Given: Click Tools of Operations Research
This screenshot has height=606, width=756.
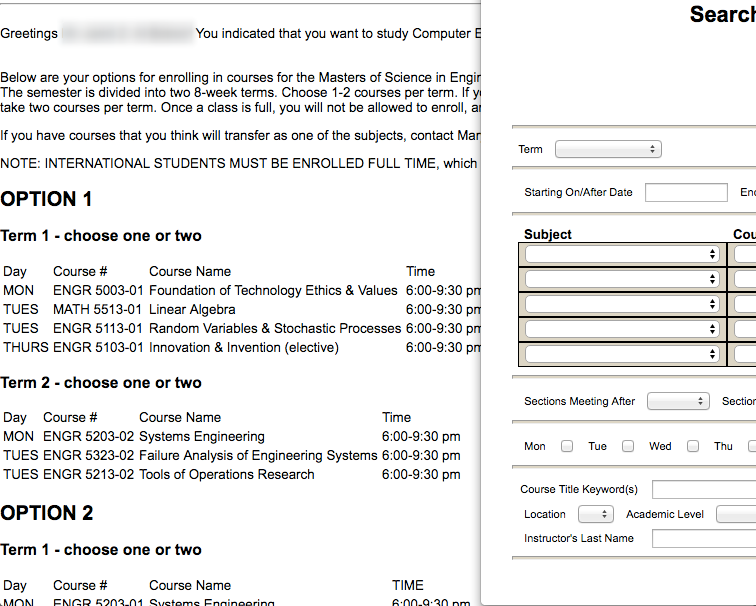Looking at the screenshot, I should 227,474.
